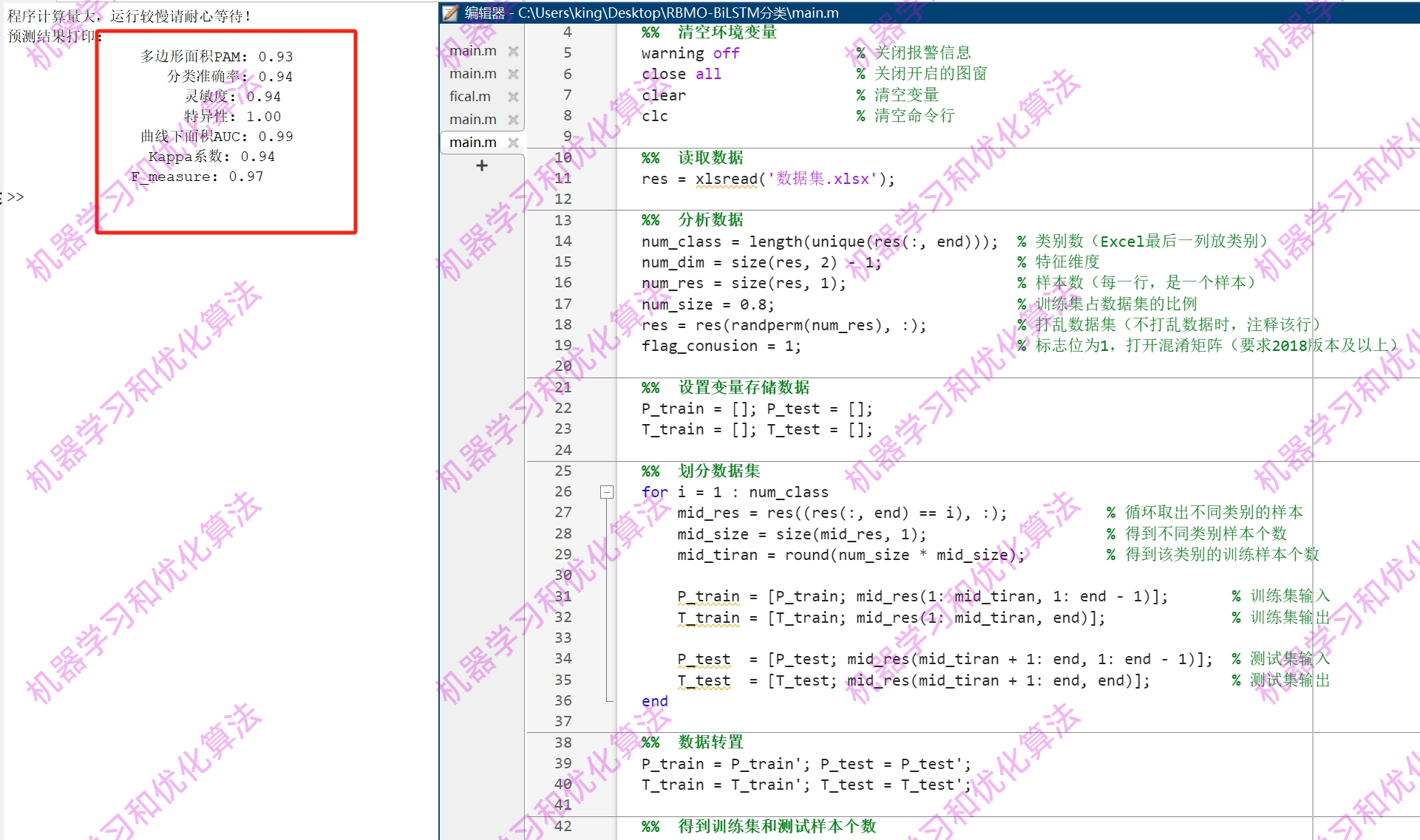Close the second main.m tab in the sidebar
1420x840 pixels.
(x=513, y=73)
